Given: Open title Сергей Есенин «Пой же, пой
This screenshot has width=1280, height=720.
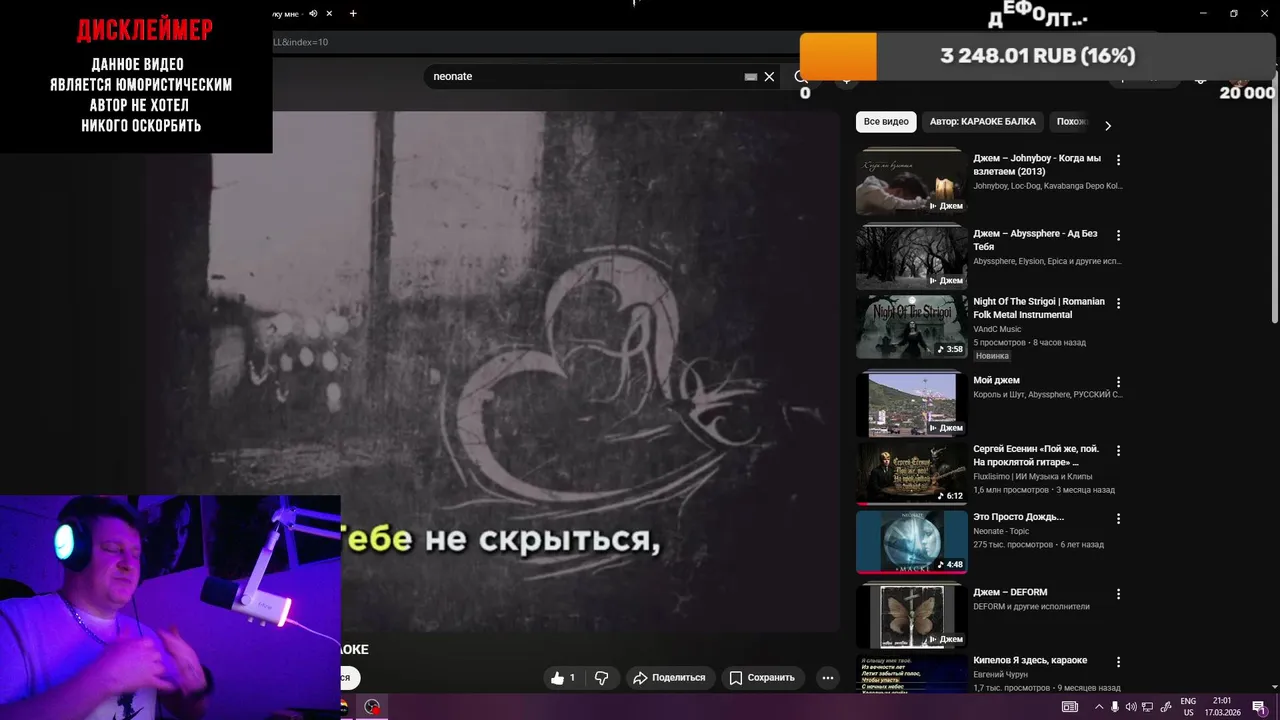Looking at the screenshot, I should pyautogui.click(x=1036, y=456).
